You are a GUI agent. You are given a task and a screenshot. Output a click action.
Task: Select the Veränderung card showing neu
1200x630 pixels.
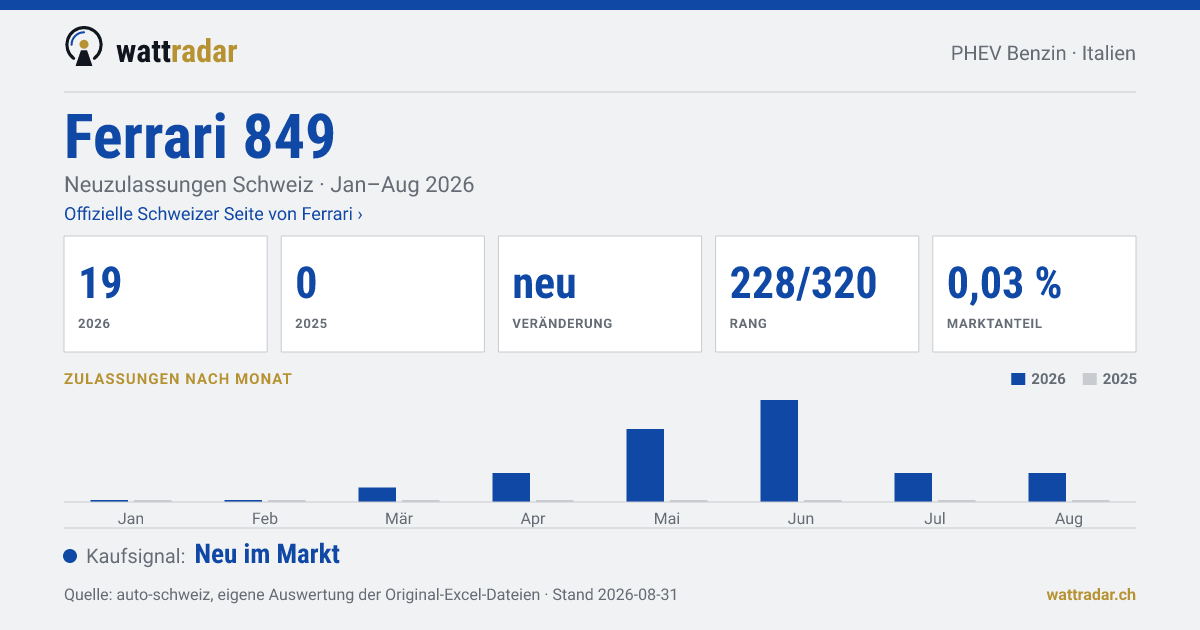point(600,294)
